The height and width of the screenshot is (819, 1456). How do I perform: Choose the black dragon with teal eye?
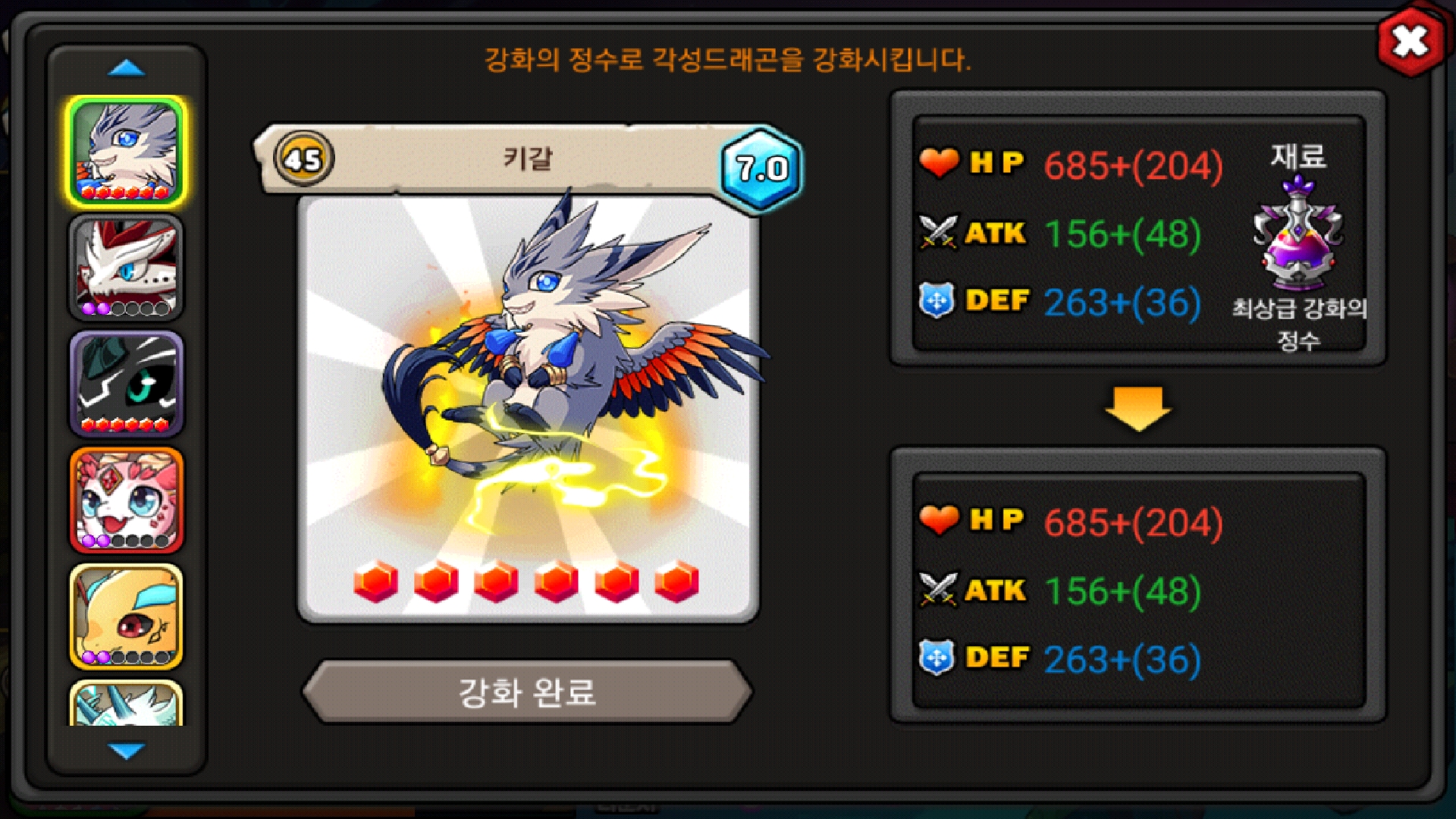pos(127,384)
